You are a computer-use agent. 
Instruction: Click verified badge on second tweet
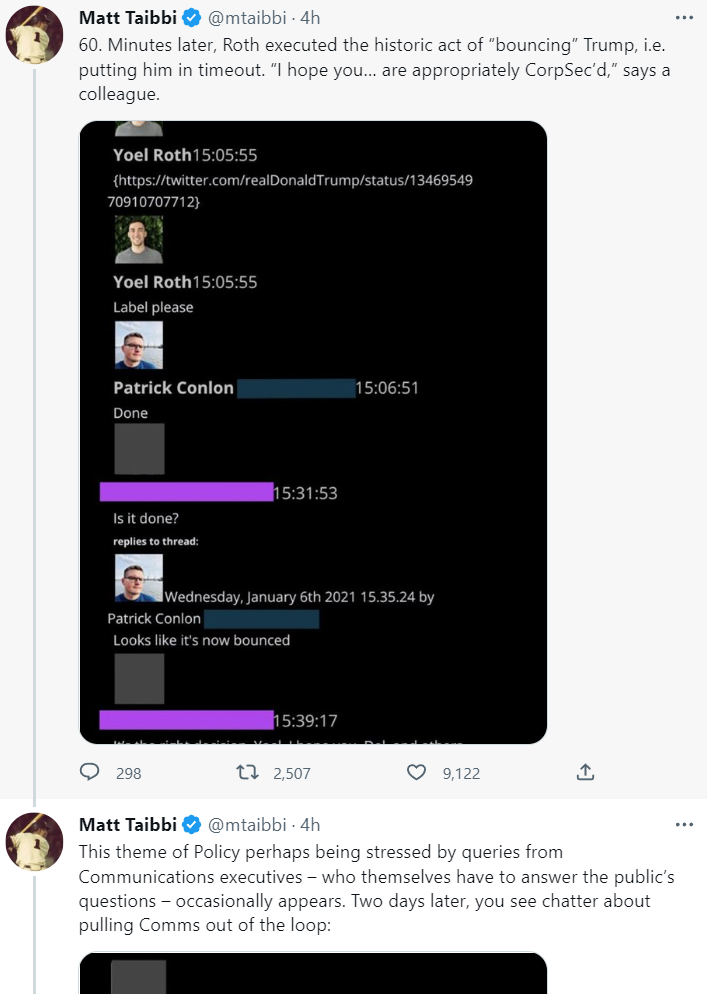191,825
